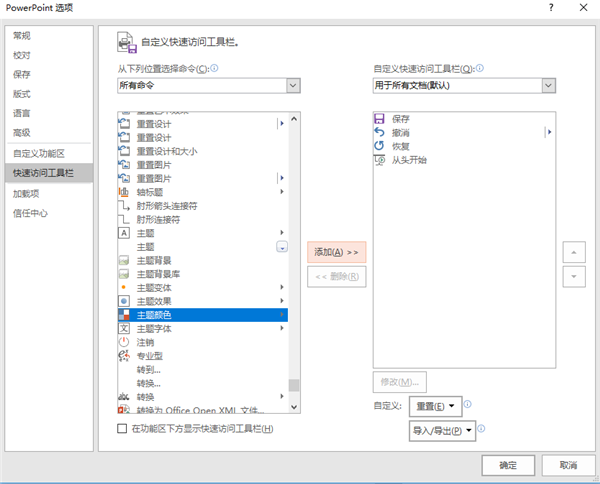Image resolution: width=600 pixels, height=484 pixels.
Task: Click the 轴标题 chart icon
Action: 124,192
